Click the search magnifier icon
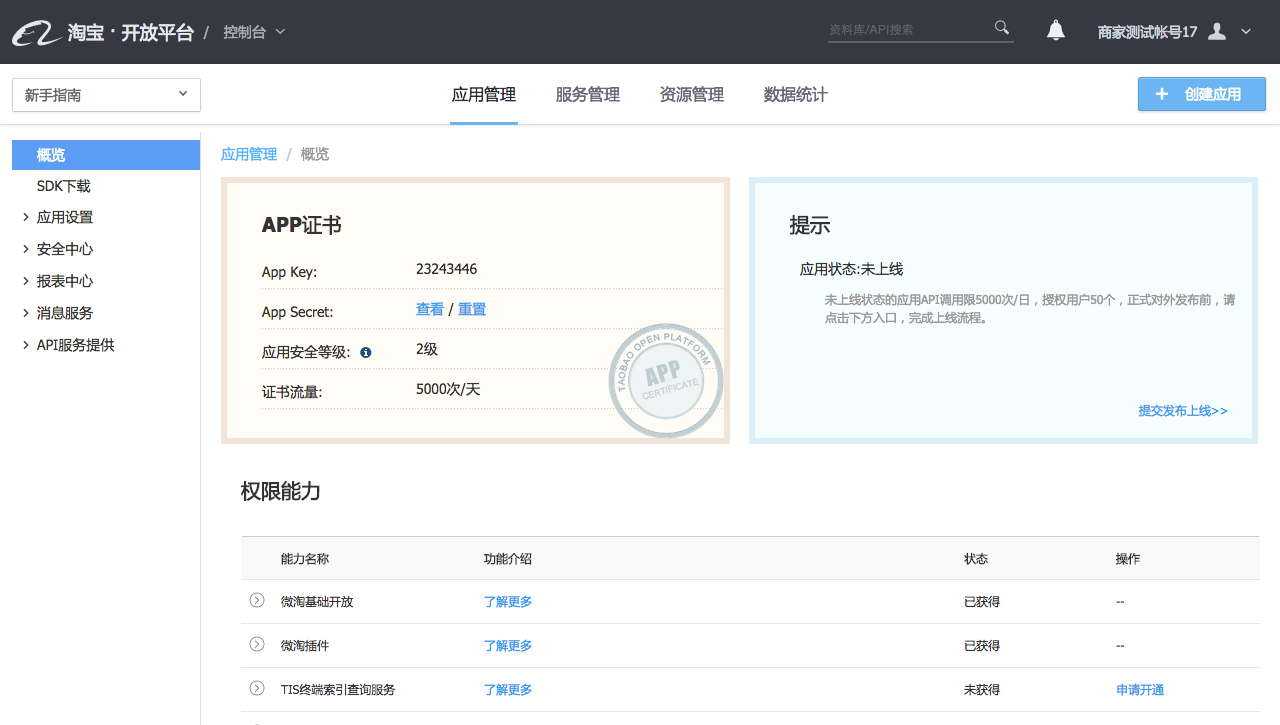This screenshot has height=725, width=1280. pos(1000,28)
